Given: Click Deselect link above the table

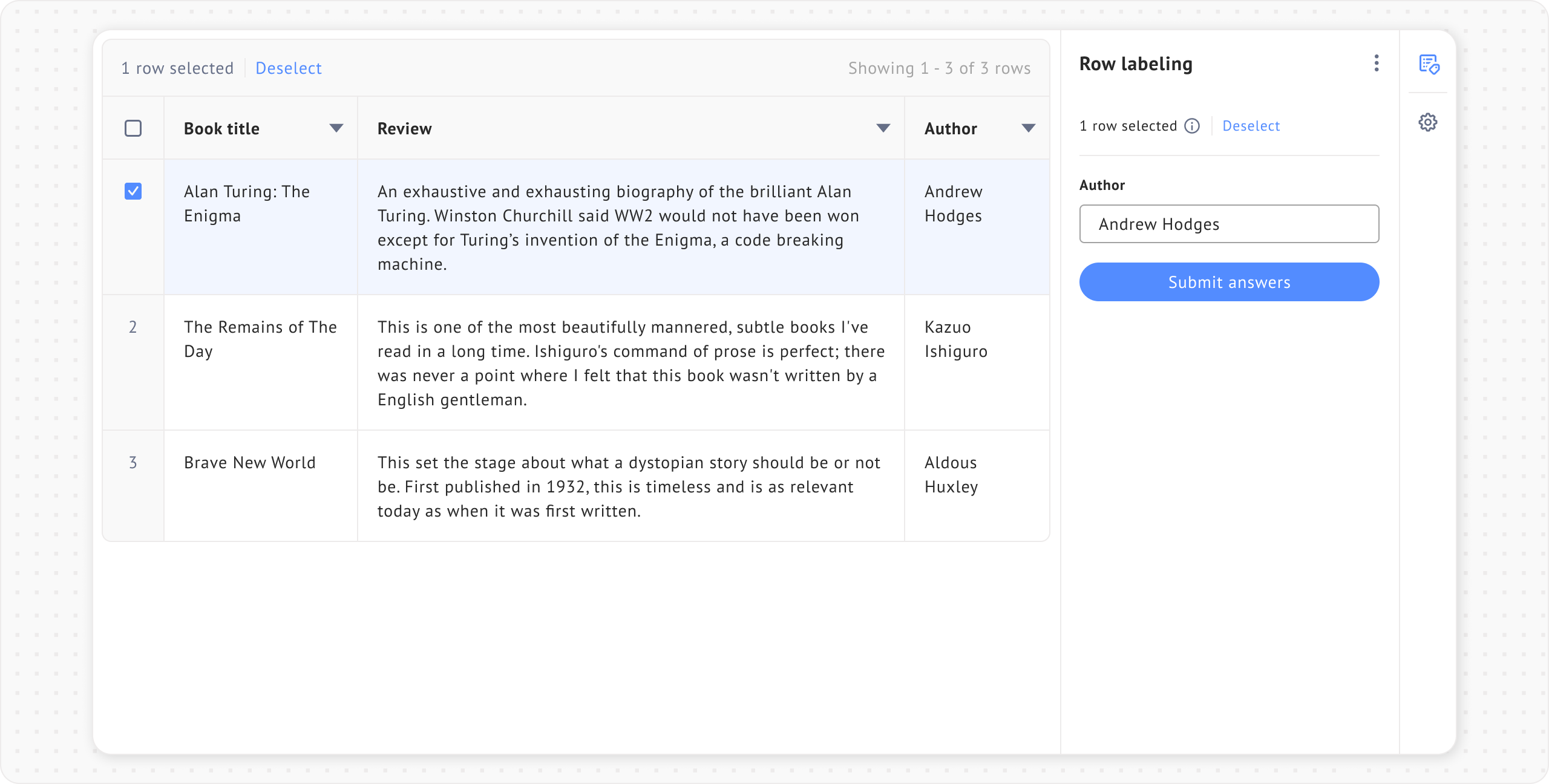Looking at the screenshot, I should [289, 68].
